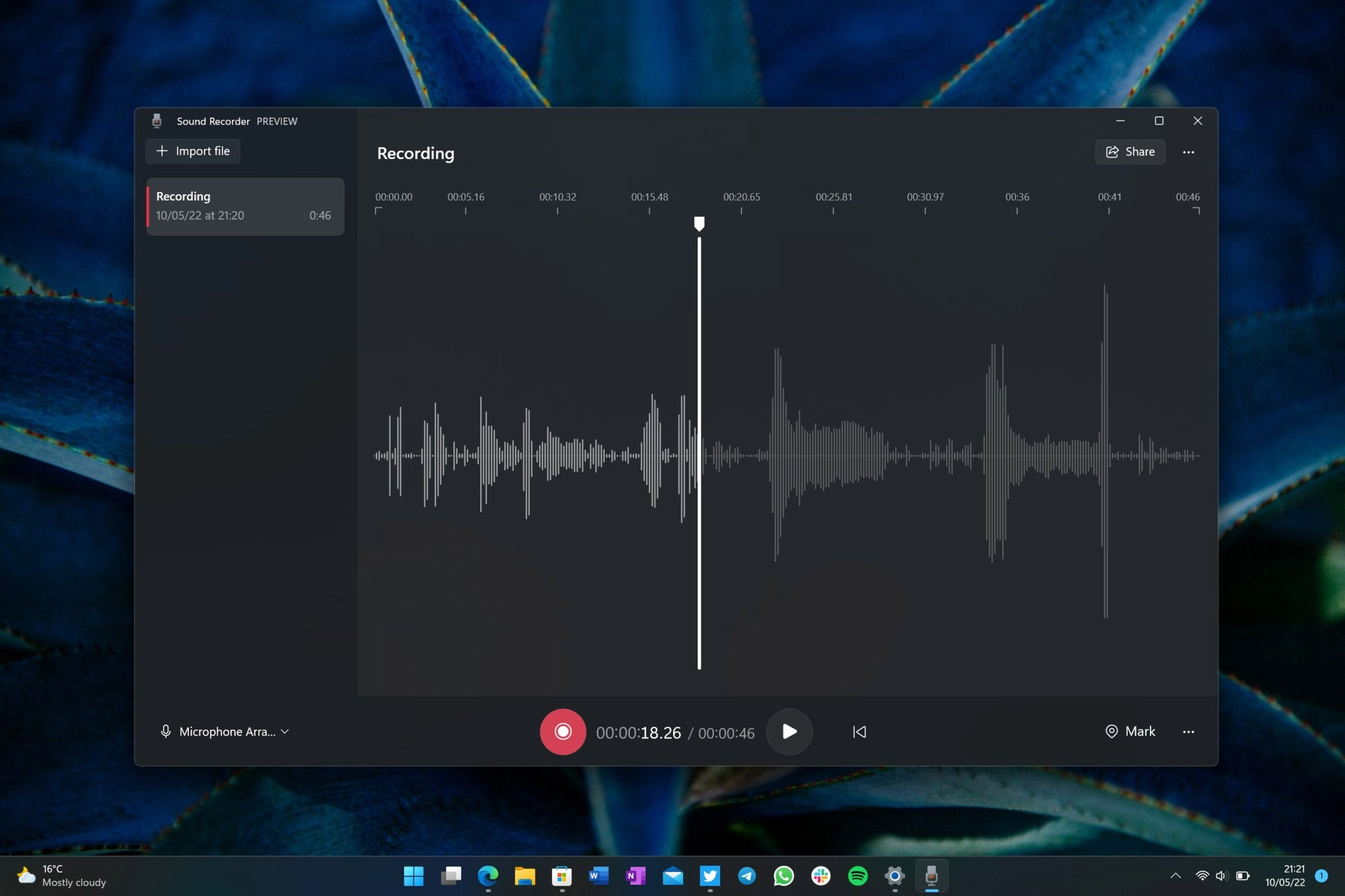
Task: Open the Windows Start menu
Action: (413, 876)
